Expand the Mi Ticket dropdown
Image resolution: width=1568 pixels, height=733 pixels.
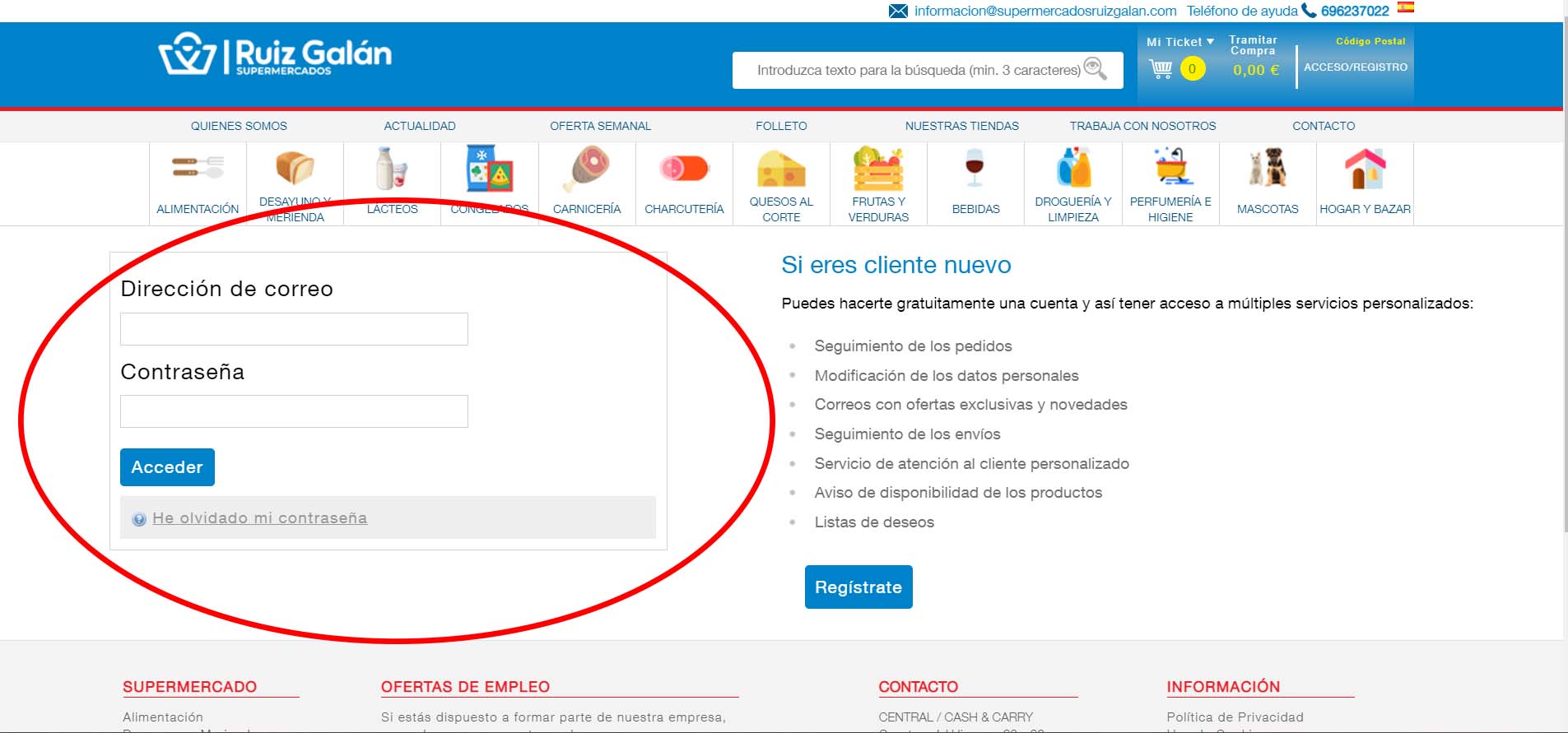[1180, 42]
